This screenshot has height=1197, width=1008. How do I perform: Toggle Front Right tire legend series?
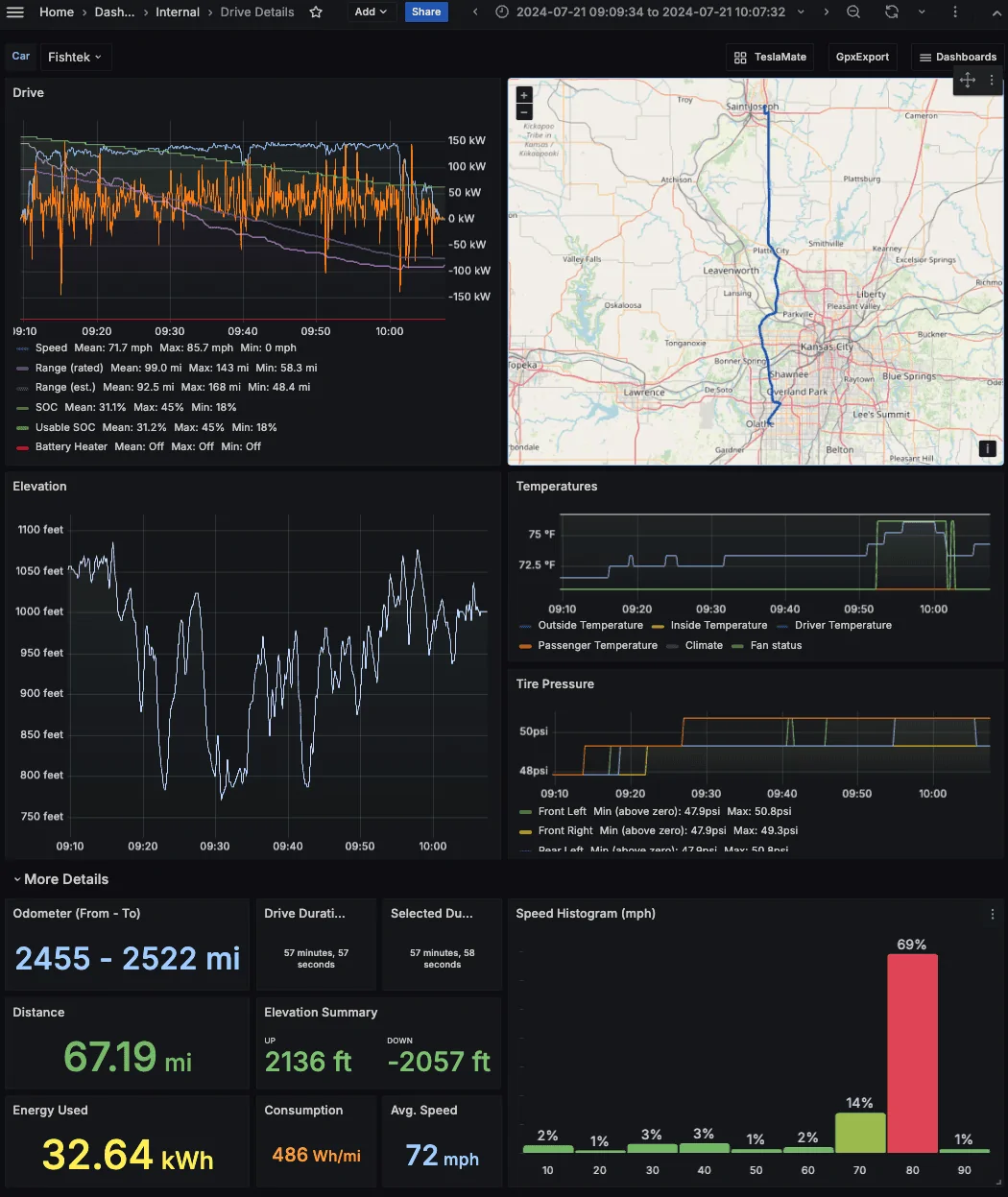pyautogui.click(x=565, y=830)
